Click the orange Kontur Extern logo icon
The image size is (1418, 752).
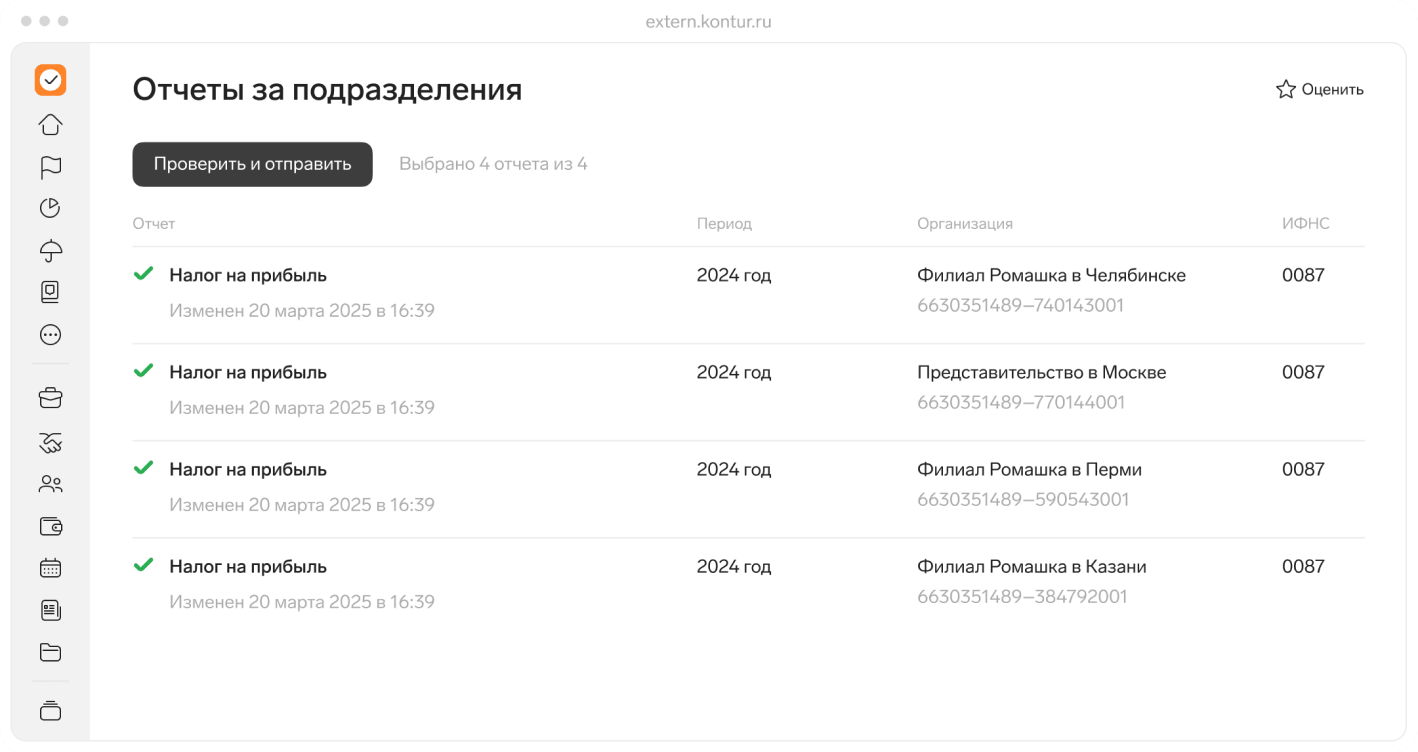tap(50, 80)
